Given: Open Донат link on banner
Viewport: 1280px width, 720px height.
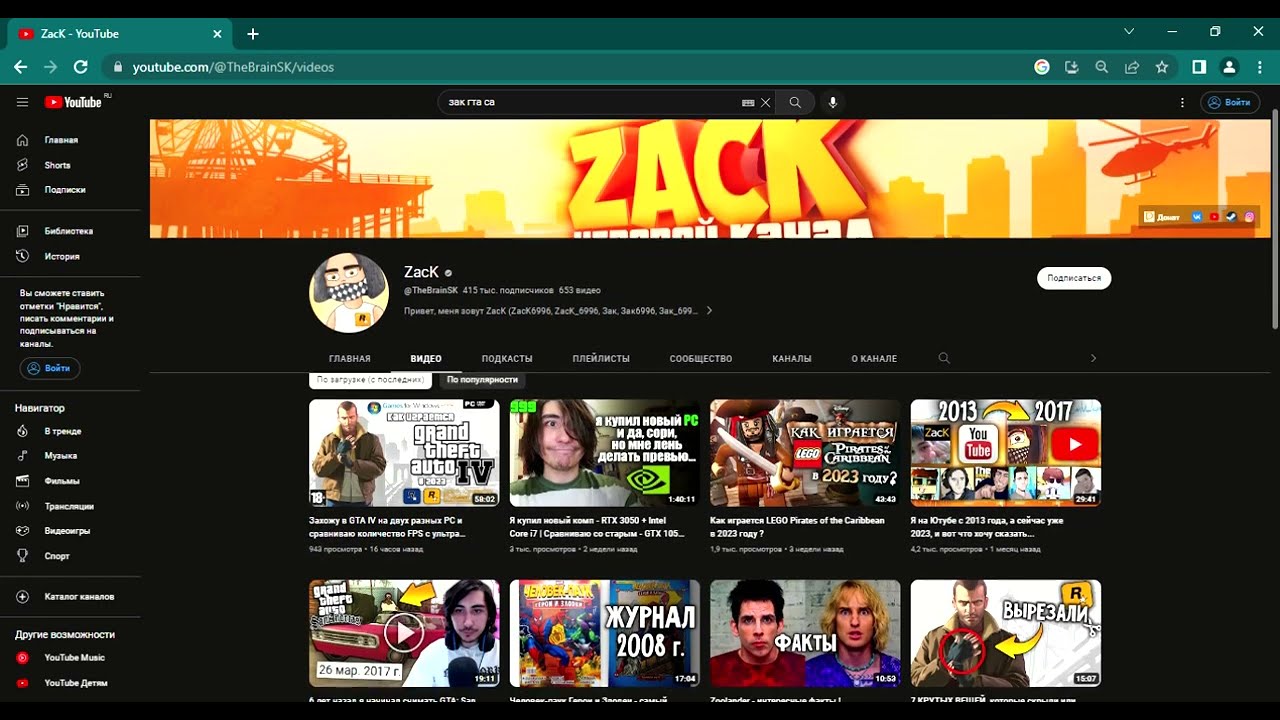Looking at the screenshot, I should tap(1162, 217).
